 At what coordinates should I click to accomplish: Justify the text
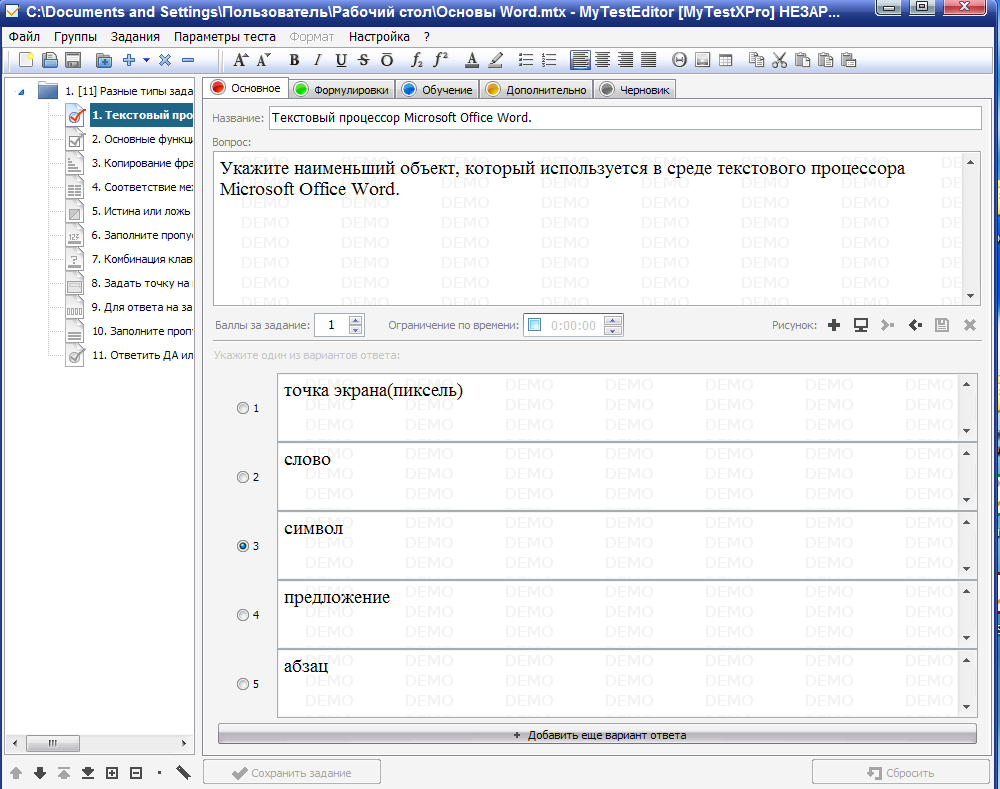649,61
